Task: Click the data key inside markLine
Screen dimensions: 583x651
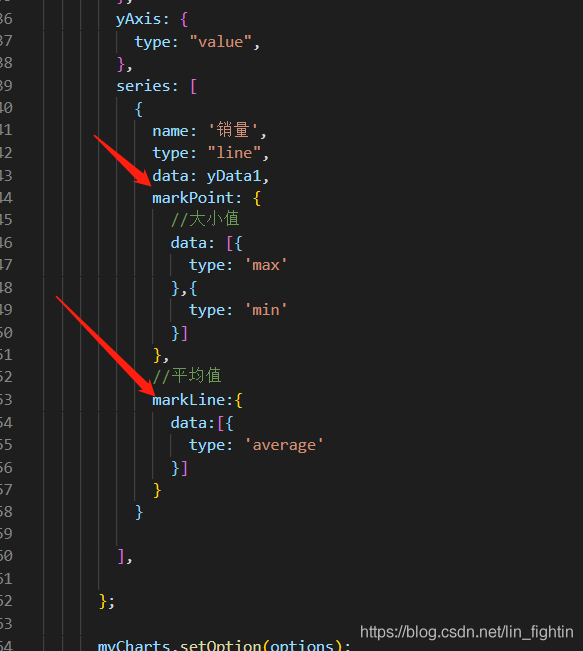Action: tap(188, 423)
